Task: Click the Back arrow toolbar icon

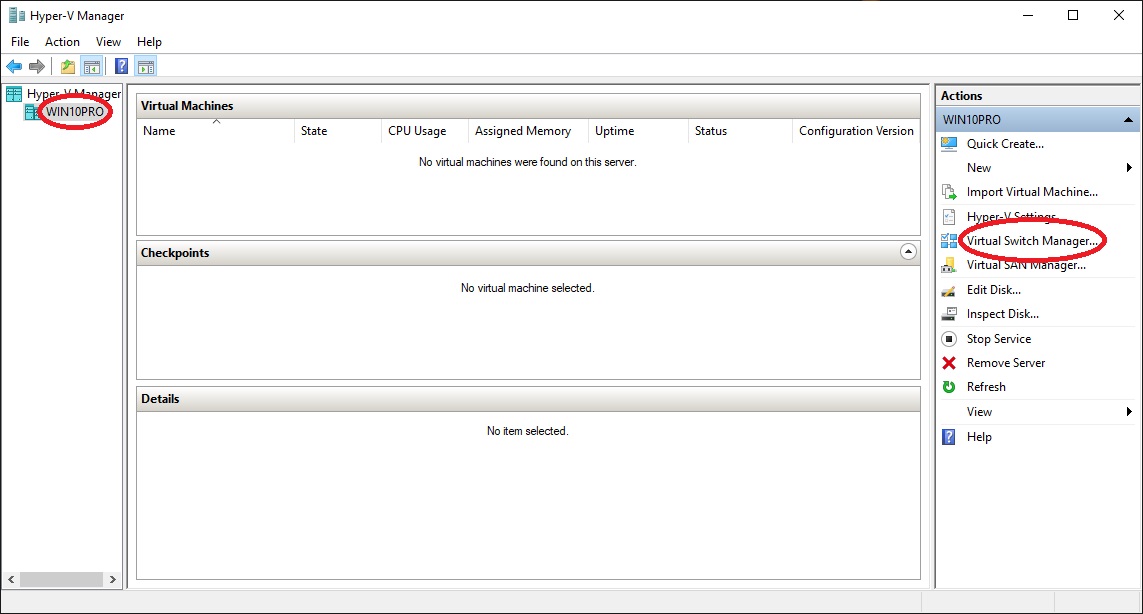Action: click(14, 67)
